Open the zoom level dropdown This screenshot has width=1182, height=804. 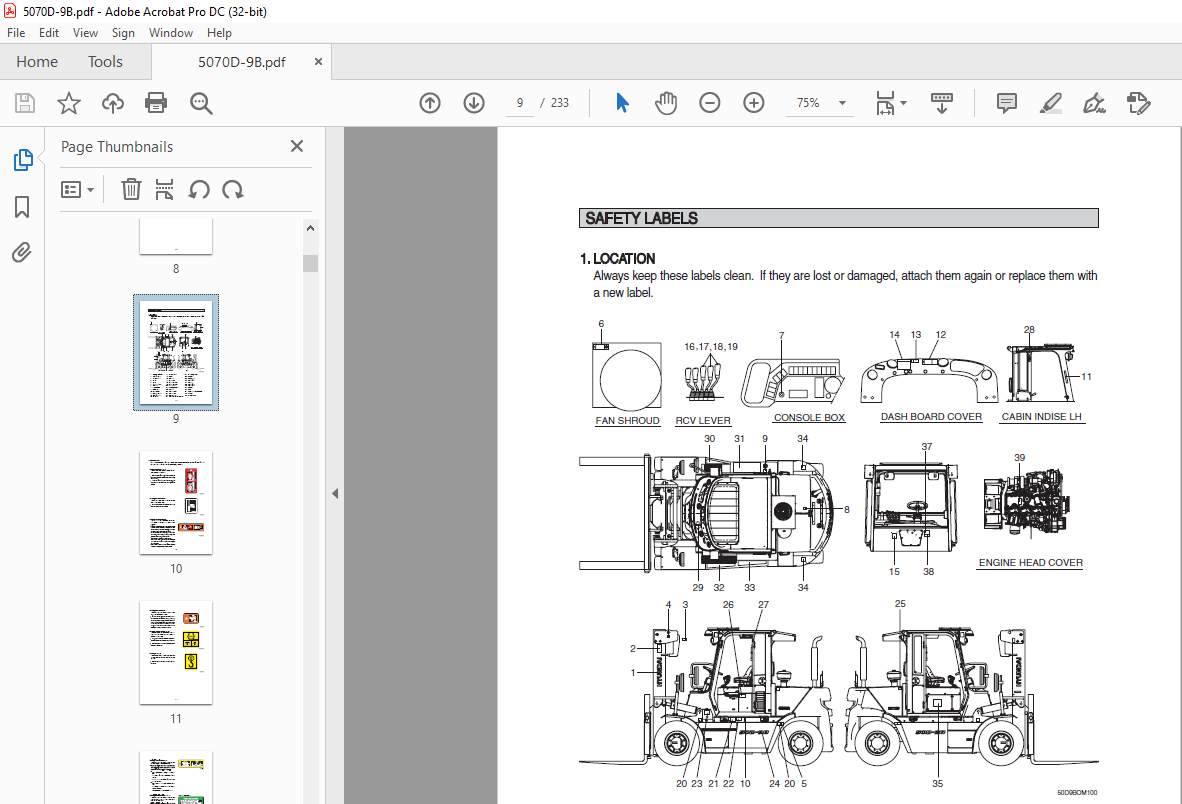843,103
